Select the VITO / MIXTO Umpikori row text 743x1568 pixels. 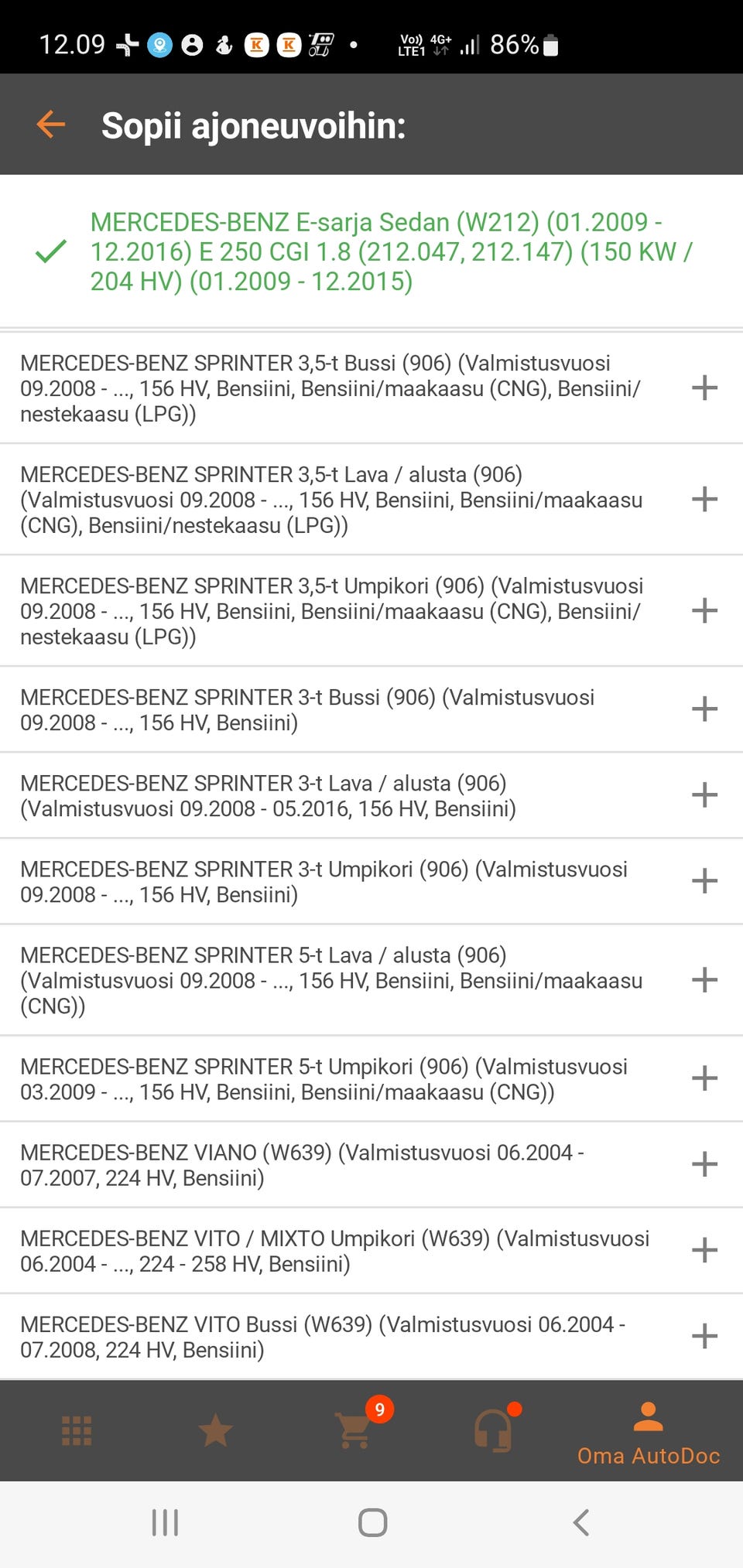click(334, 1251)
